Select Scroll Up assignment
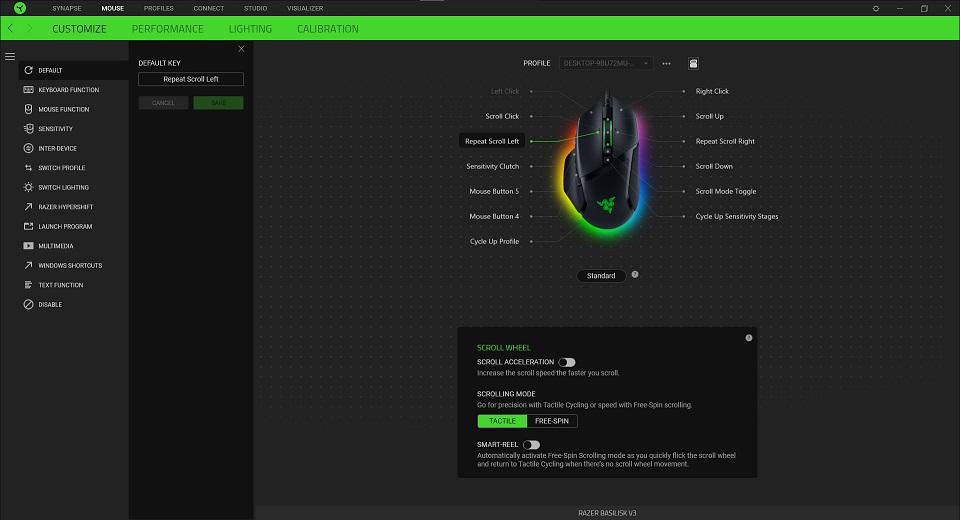The image size is (960, 520). coord(710,116)
